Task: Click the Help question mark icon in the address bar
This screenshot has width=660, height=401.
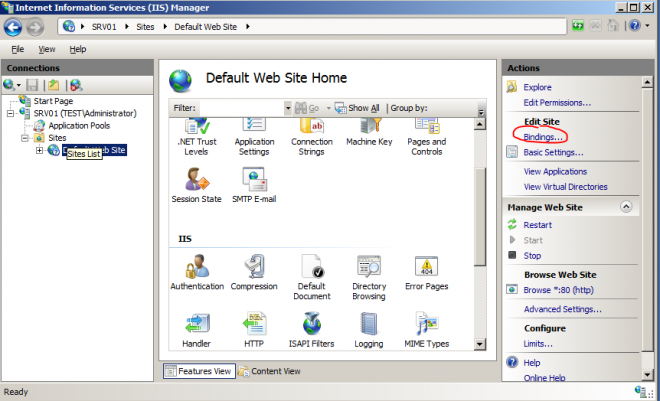Action: [x=635, y=26]
